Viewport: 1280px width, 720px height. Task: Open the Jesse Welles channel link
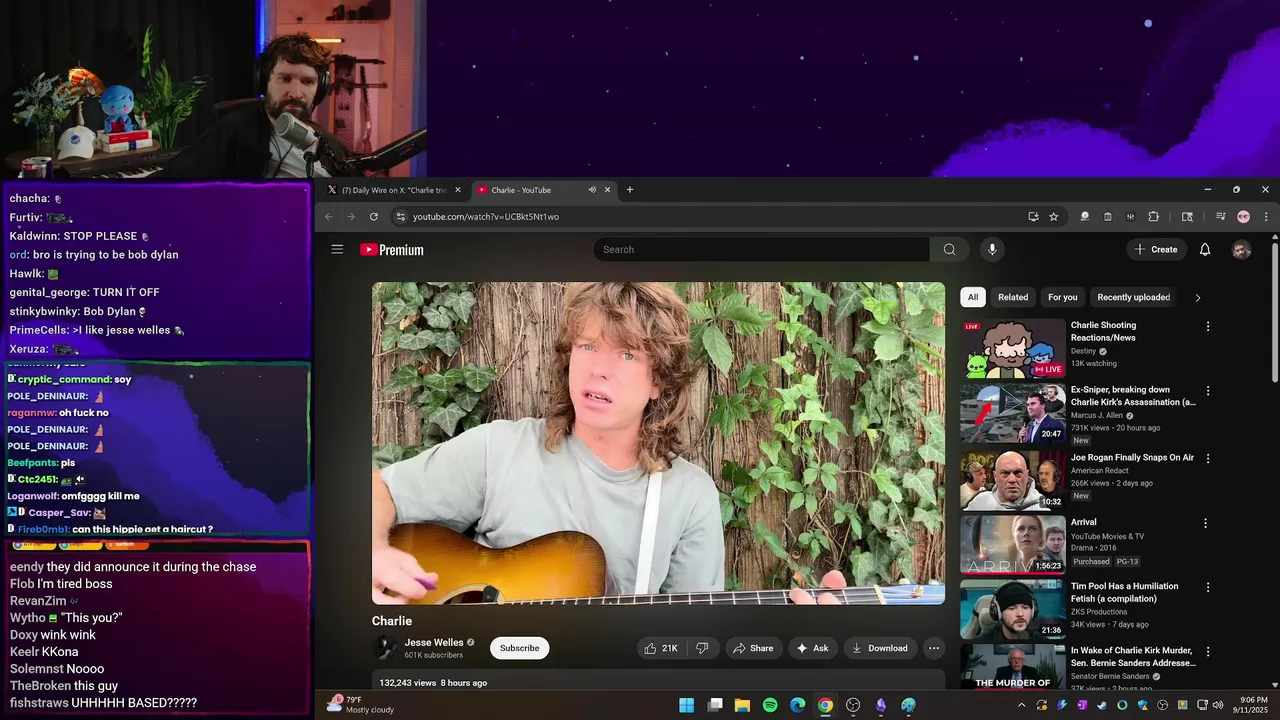(x=434, y=642)
